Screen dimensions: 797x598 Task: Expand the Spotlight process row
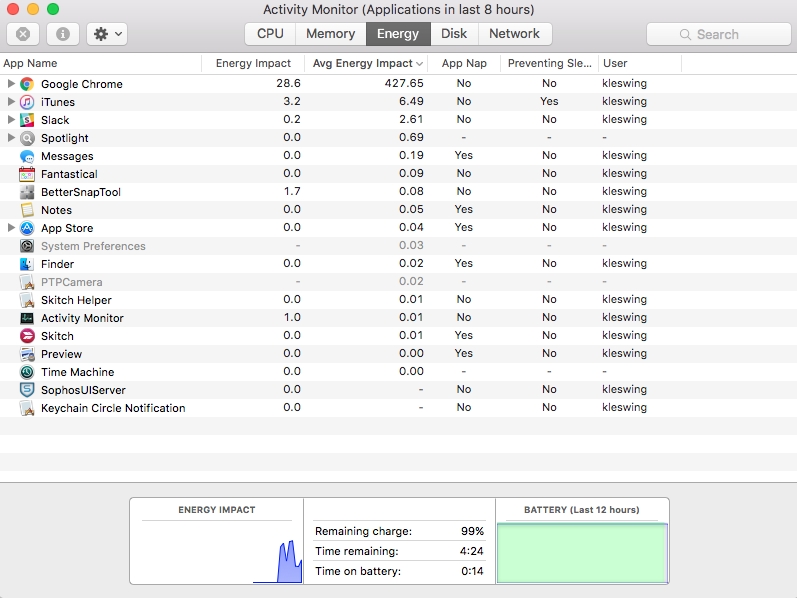coord(11,137)
